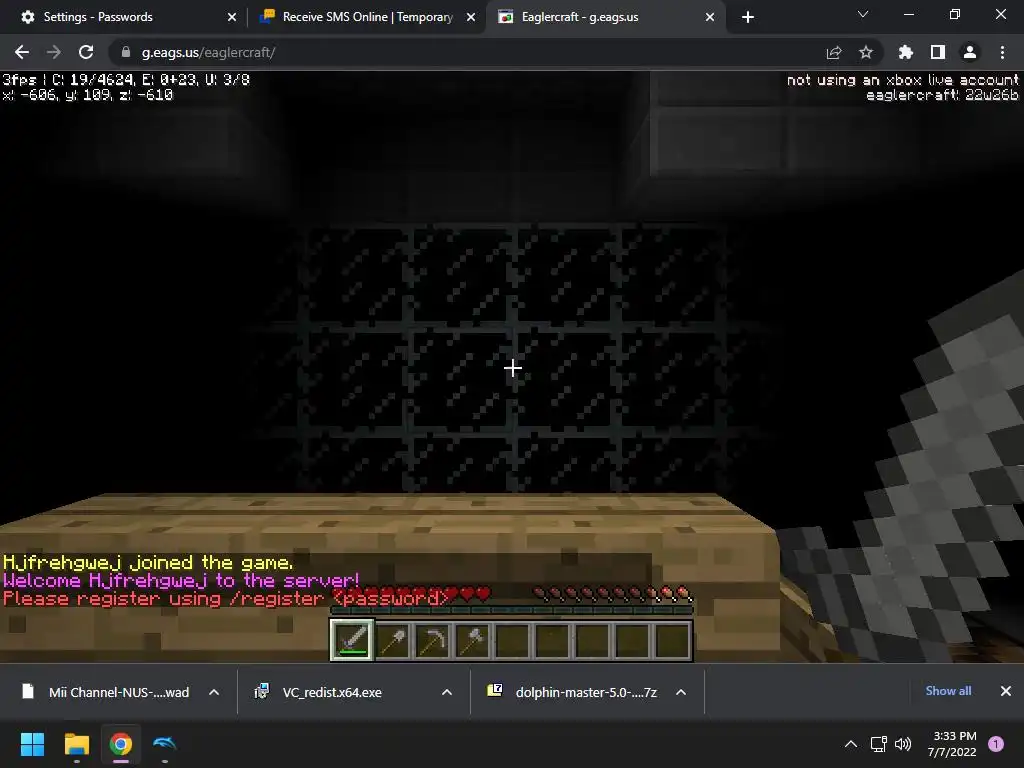Select the last empty hotbar slot

point(671,641)
